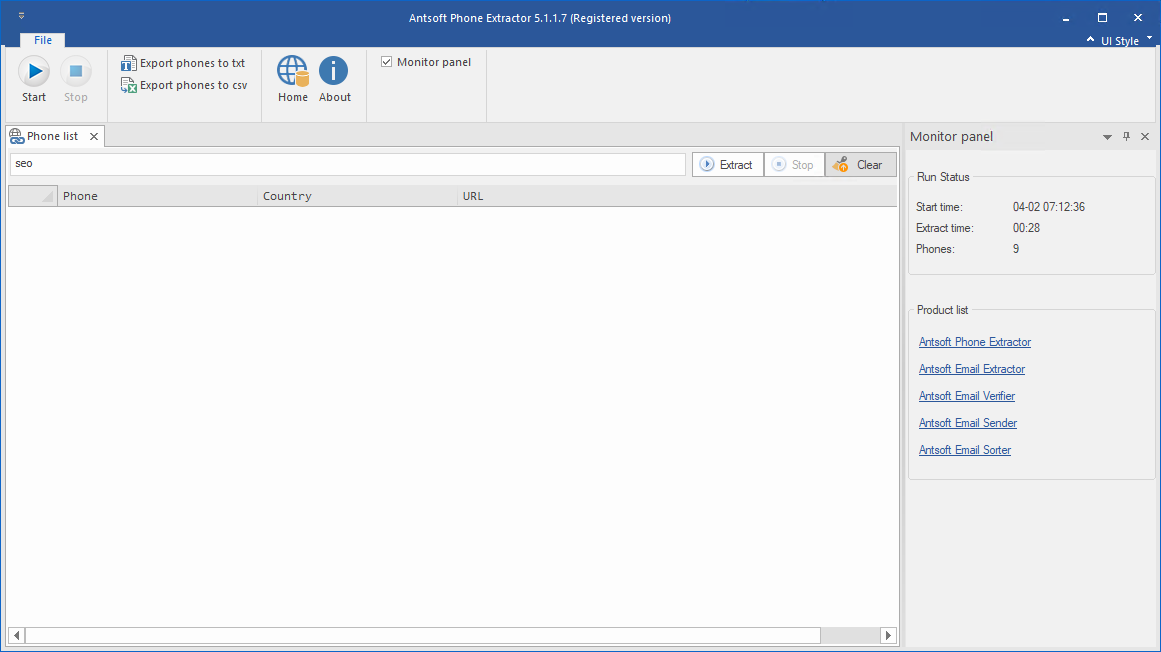The height and width of the screenshot is (652, 1161).
Task: Open the File ribbon tab
Action: tap(43, 40)
